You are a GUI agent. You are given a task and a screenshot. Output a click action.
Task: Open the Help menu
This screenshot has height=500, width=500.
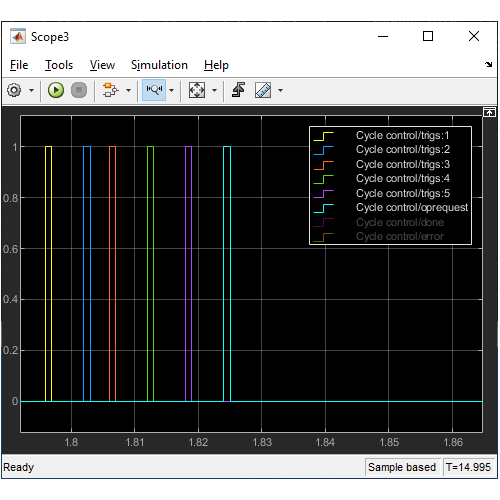pos(216,65)
